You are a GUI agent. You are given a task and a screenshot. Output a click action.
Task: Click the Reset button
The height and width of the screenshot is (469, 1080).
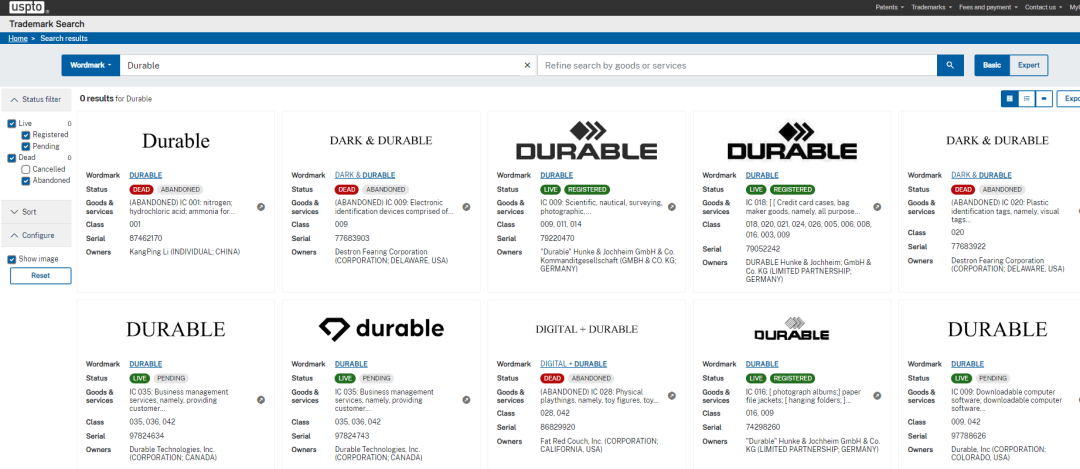click(x=41, y=275)
